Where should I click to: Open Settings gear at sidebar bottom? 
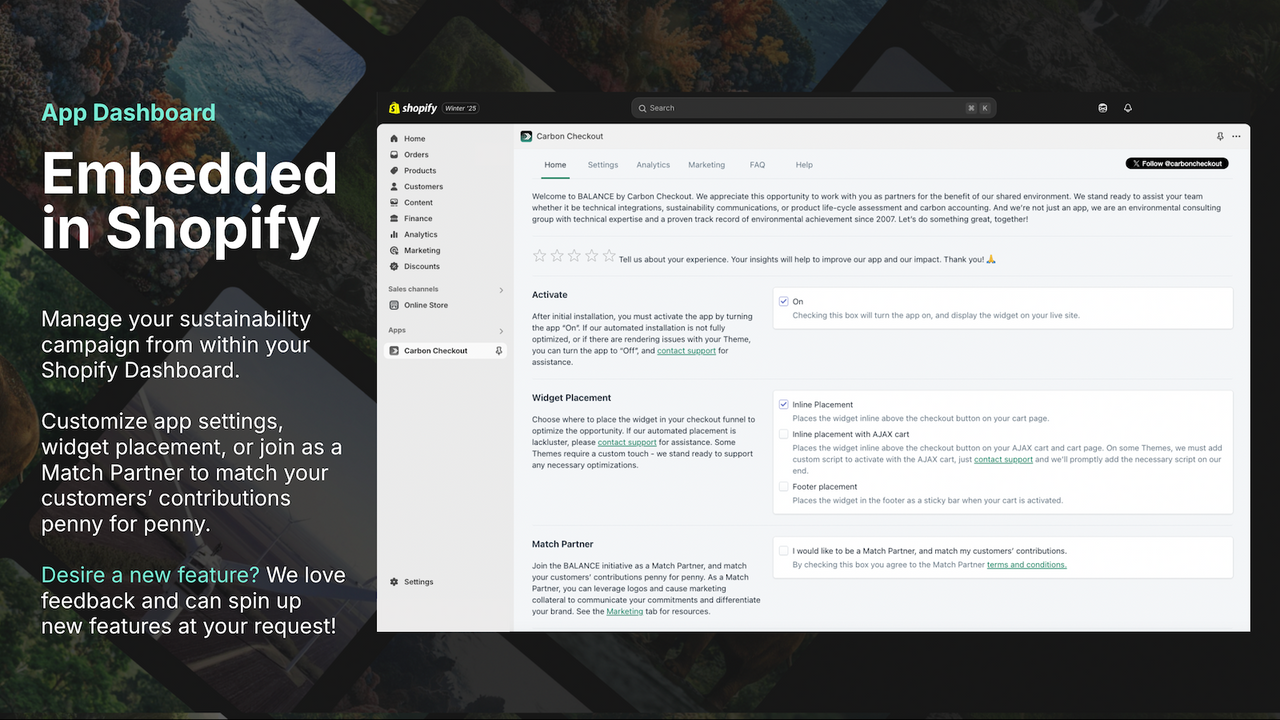[394, 582]
